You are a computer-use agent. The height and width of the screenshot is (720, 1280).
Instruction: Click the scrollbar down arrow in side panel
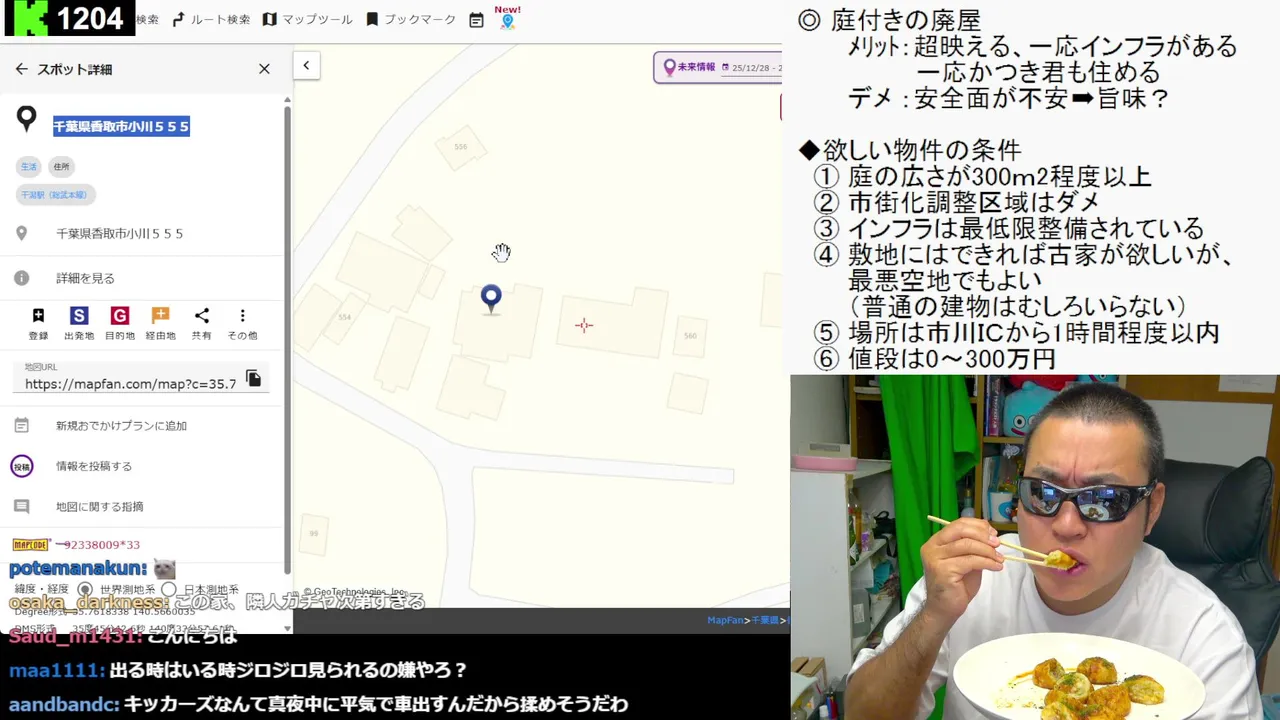click(x=288, y=628)
